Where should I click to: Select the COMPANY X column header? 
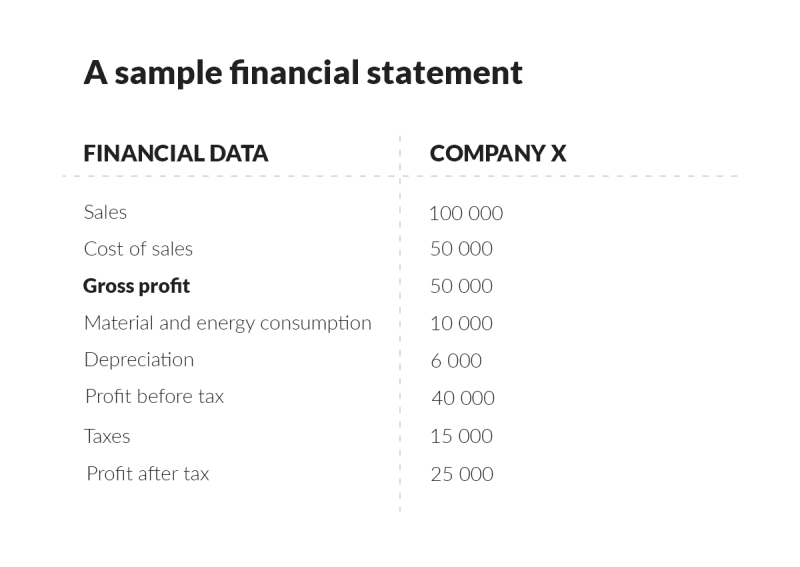[497, 154]
